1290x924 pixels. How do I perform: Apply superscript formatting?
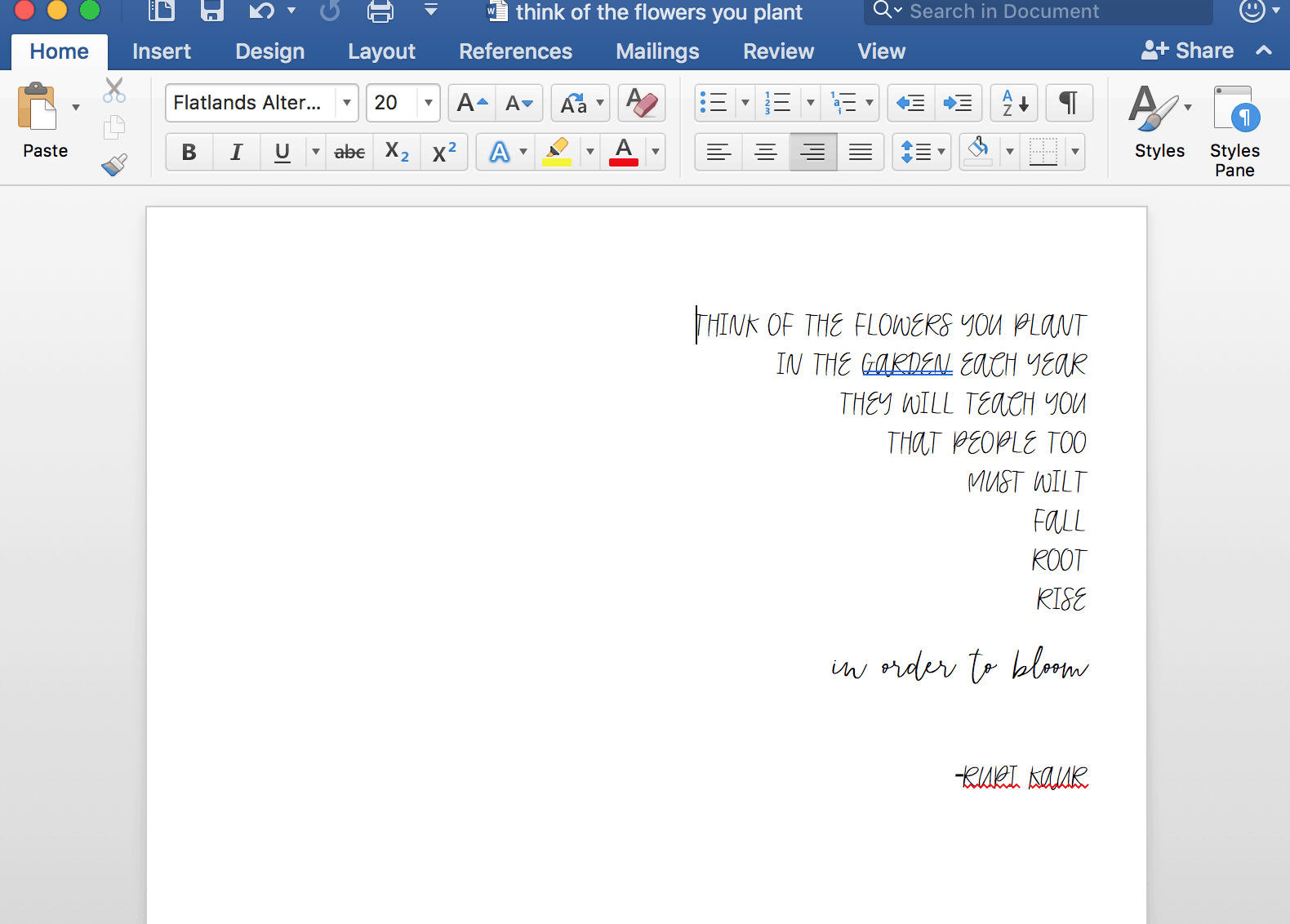pyautogui.click(x=444, y=152)
